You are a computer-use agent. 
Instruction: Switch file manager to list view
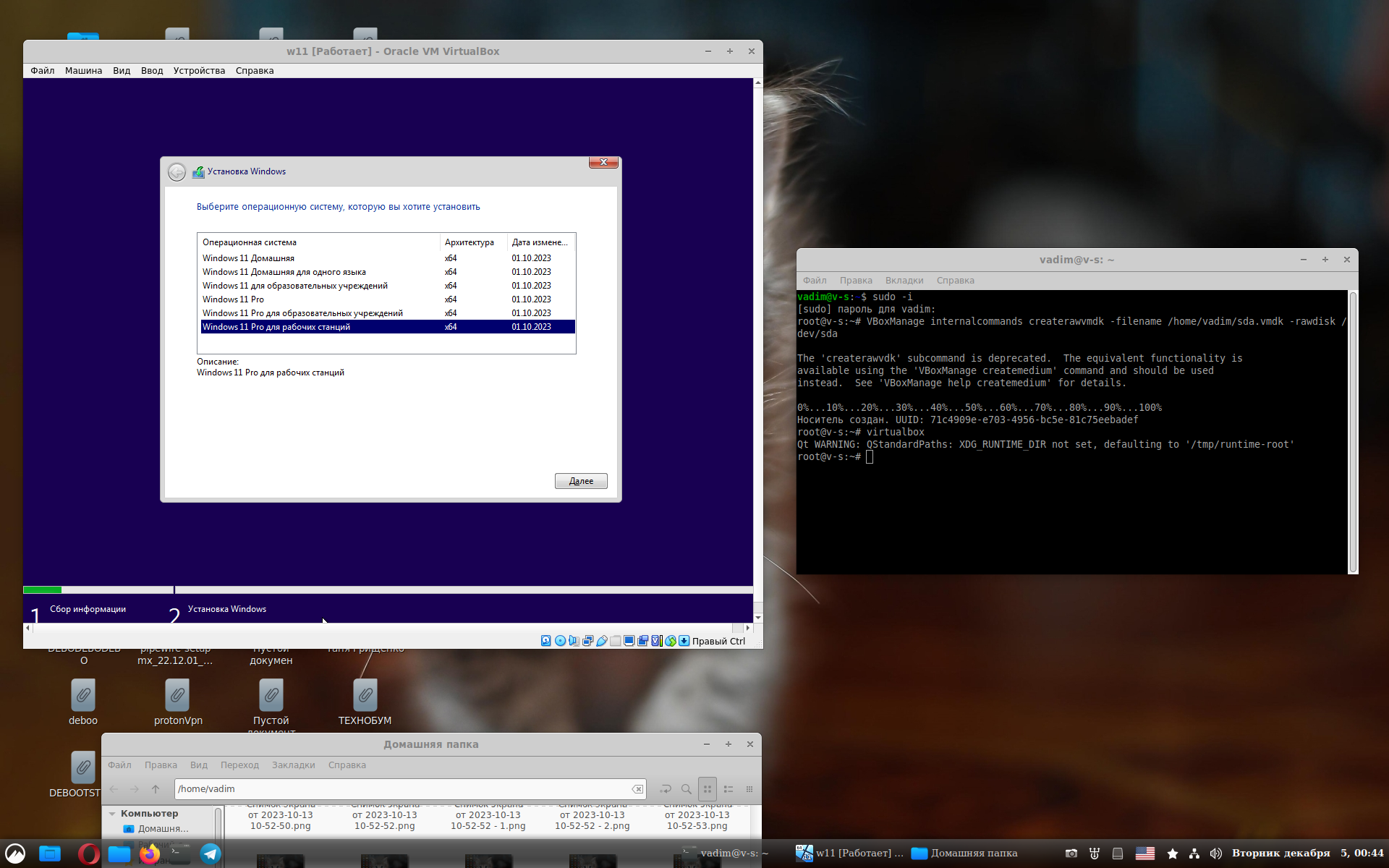[x=729, y=789]
